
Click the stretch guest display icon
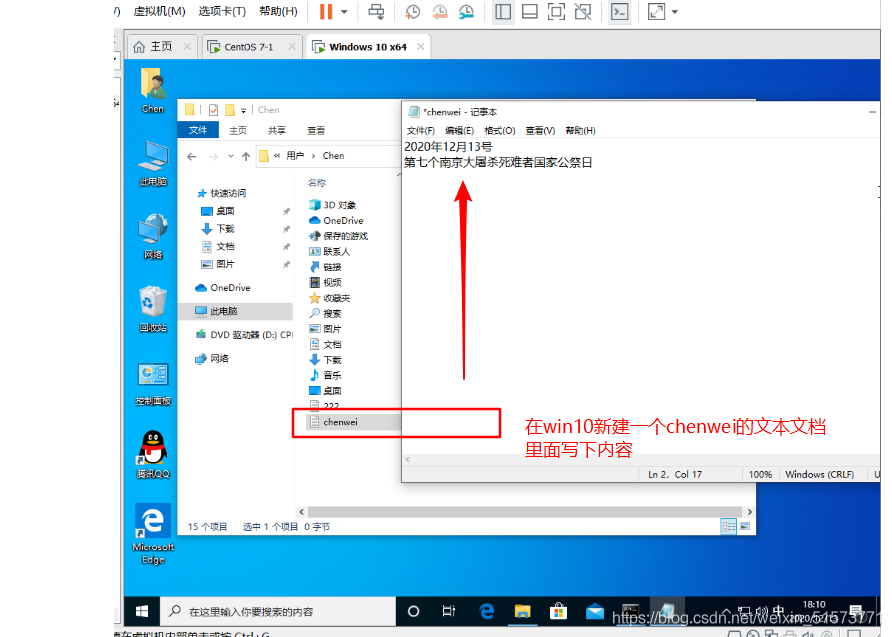[656, 11]
